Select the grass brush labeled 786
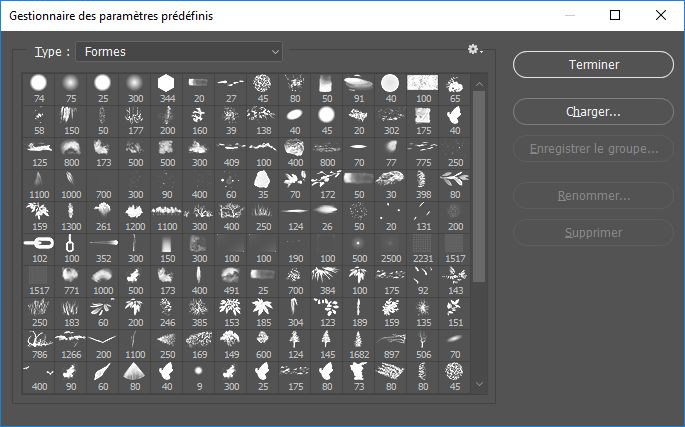 tap(39, 341)
